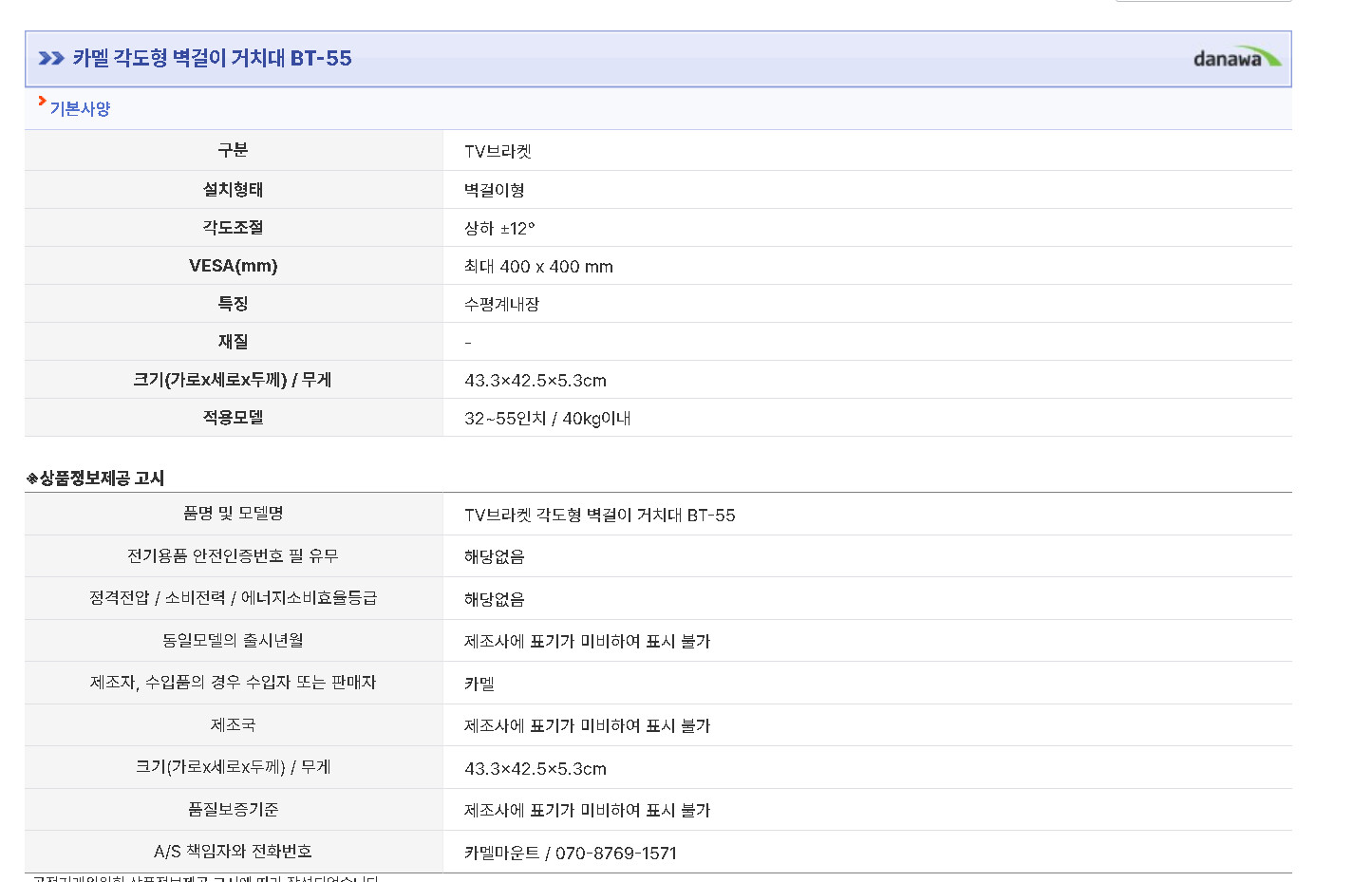Viewport: 1372px width, 882px height.
Task: Select the '벽걸이형' value
Action: (495, 190)
